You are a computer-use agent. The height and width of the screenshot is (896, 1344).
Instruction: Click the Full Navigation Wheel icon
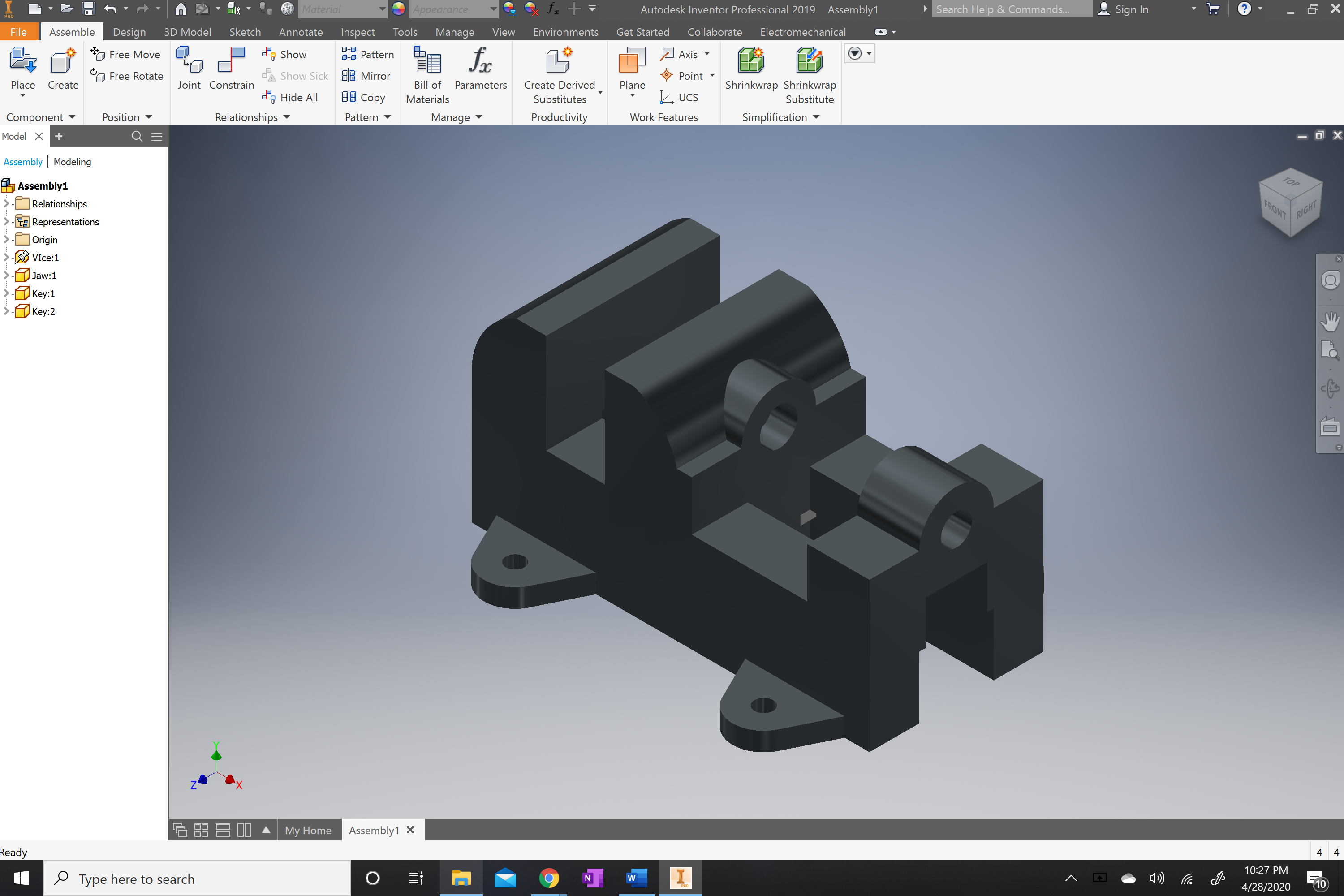point(1330,280)
